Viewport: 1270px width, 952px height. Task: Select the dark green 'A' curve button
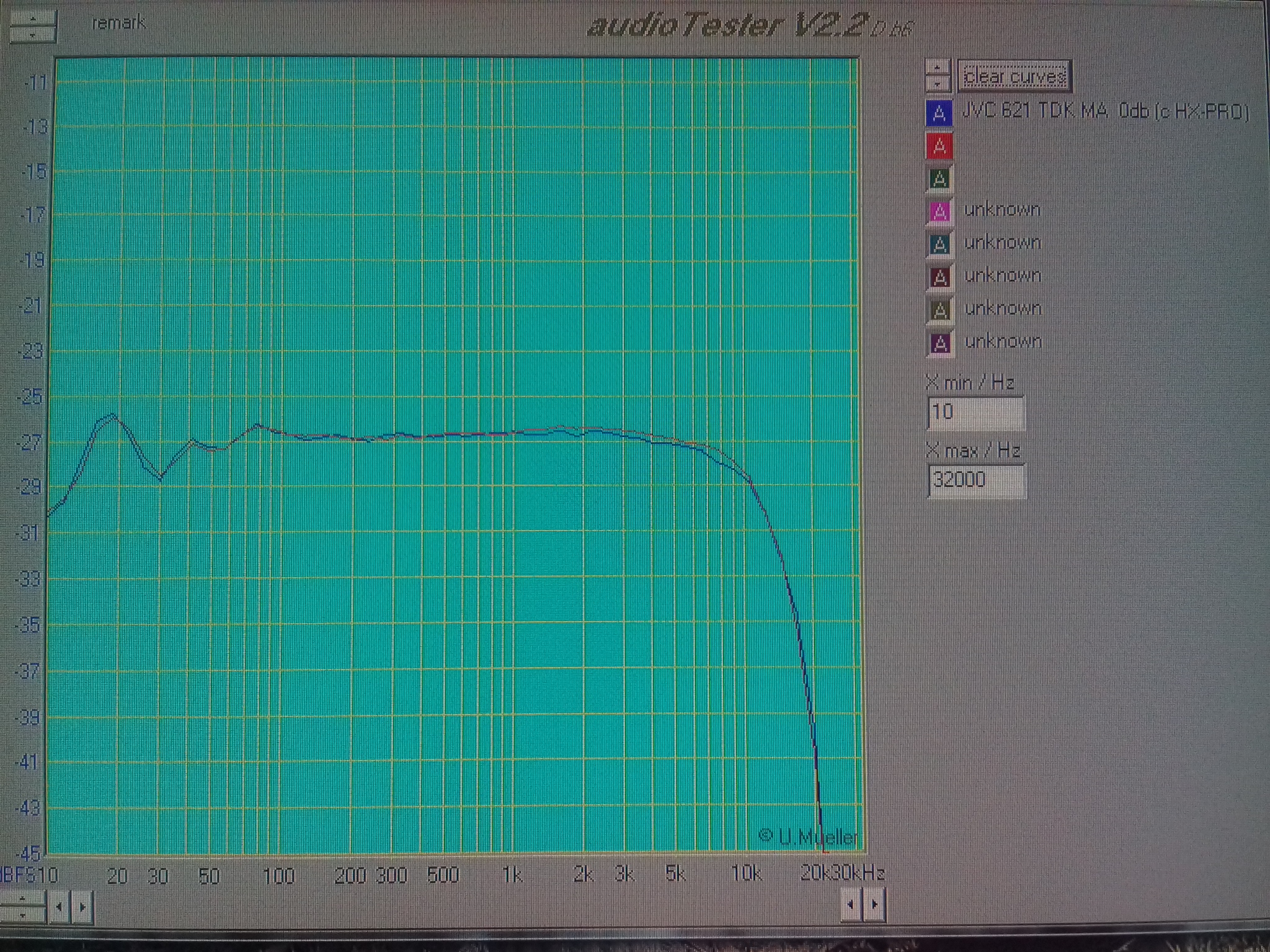click(x=939, y=179)
